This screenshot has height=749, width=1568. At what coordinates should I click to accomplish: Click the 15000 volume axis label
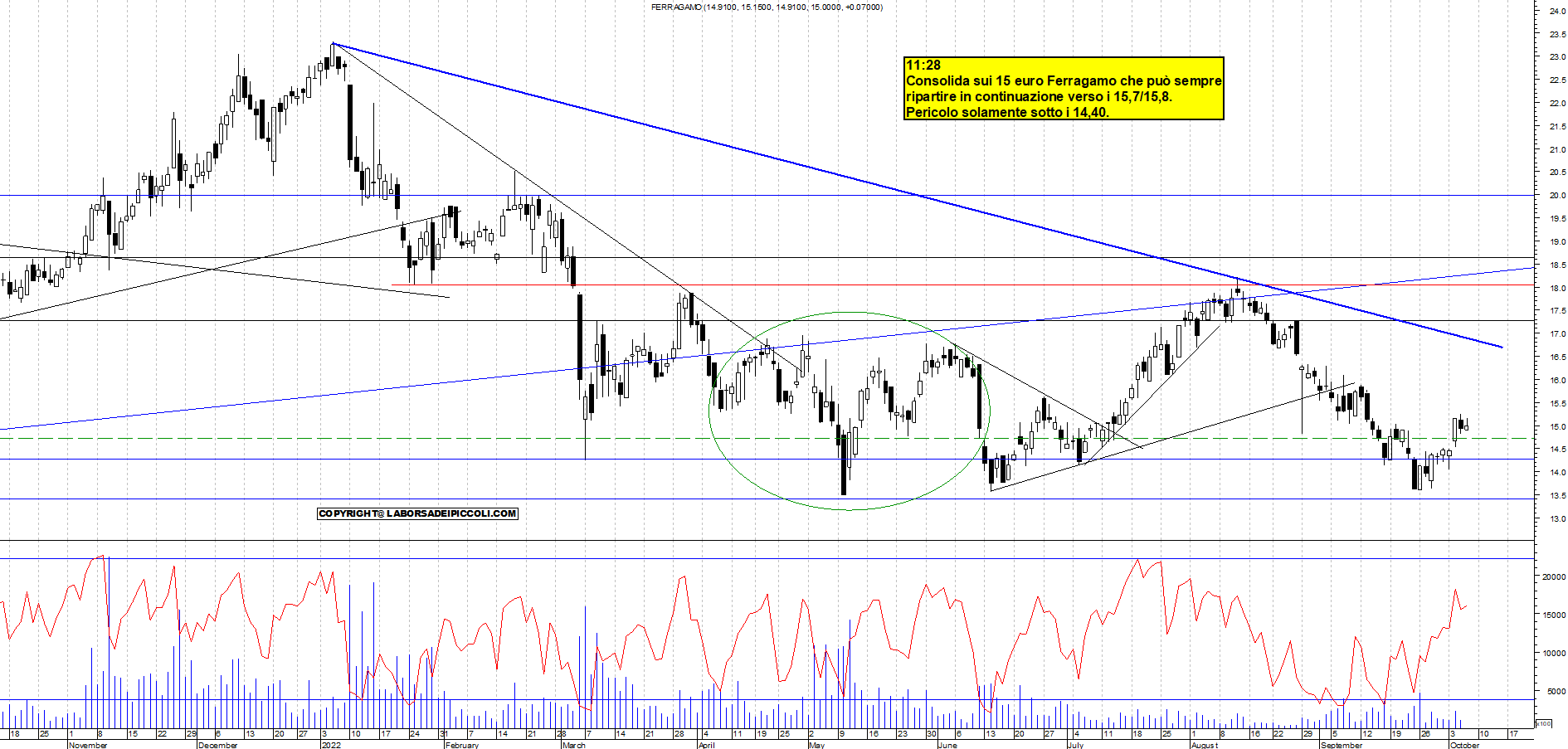1554,615
